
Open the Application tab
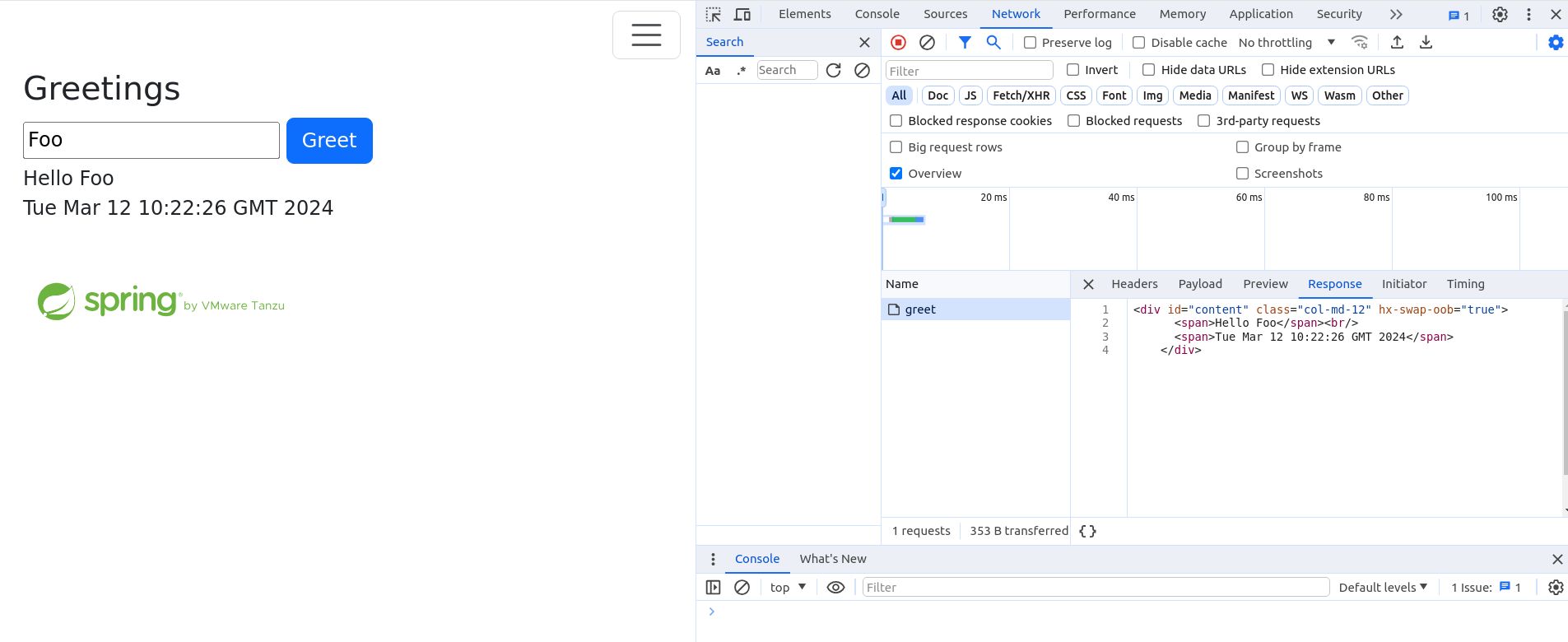(1261, 14)
